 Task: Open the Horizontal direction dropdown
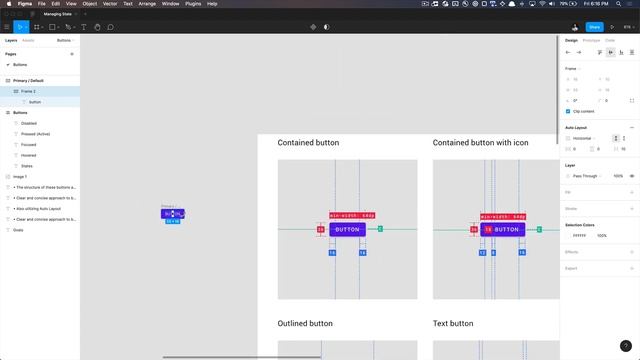[x=584, y=138]
